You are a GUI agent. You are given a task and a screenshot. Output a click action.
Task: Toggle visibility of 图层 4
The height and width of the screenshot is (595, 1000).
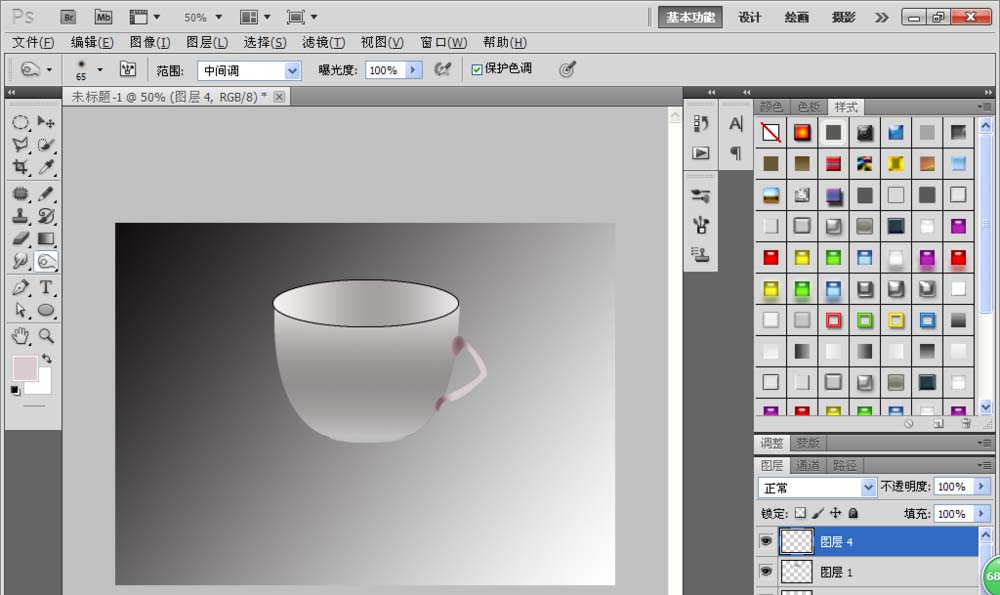coord(765,541)
